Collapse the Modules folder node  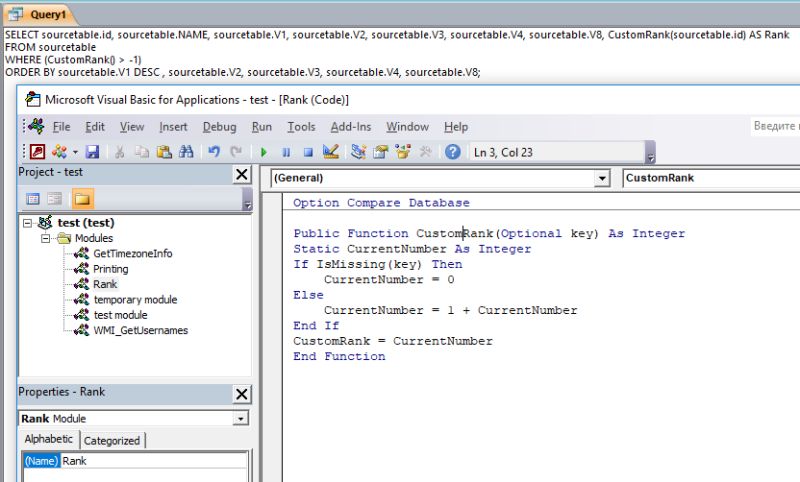click(x=46, y=238)
